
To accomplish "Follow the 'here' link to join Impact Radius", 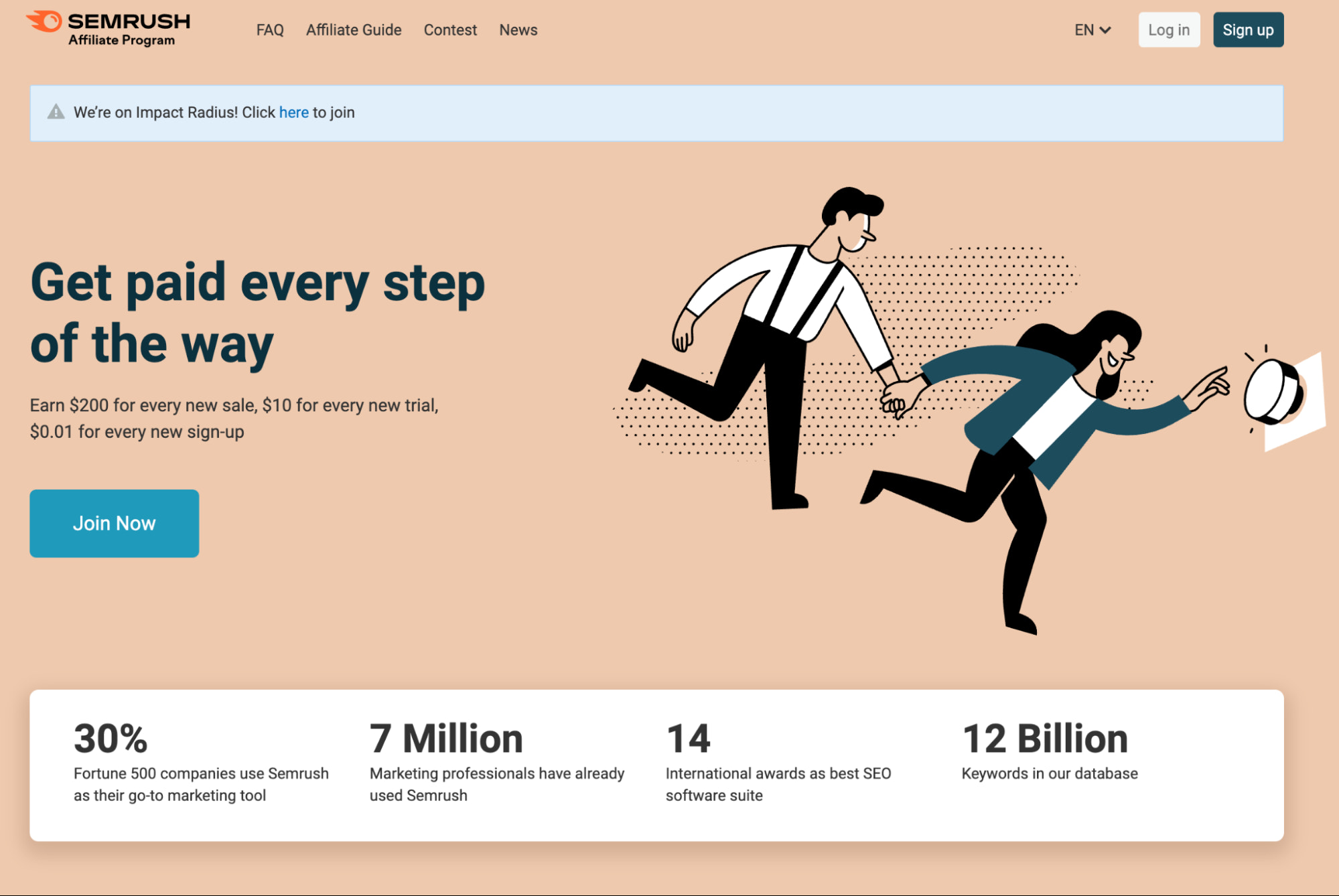I will pyautogui.click(x=293, y=113).
